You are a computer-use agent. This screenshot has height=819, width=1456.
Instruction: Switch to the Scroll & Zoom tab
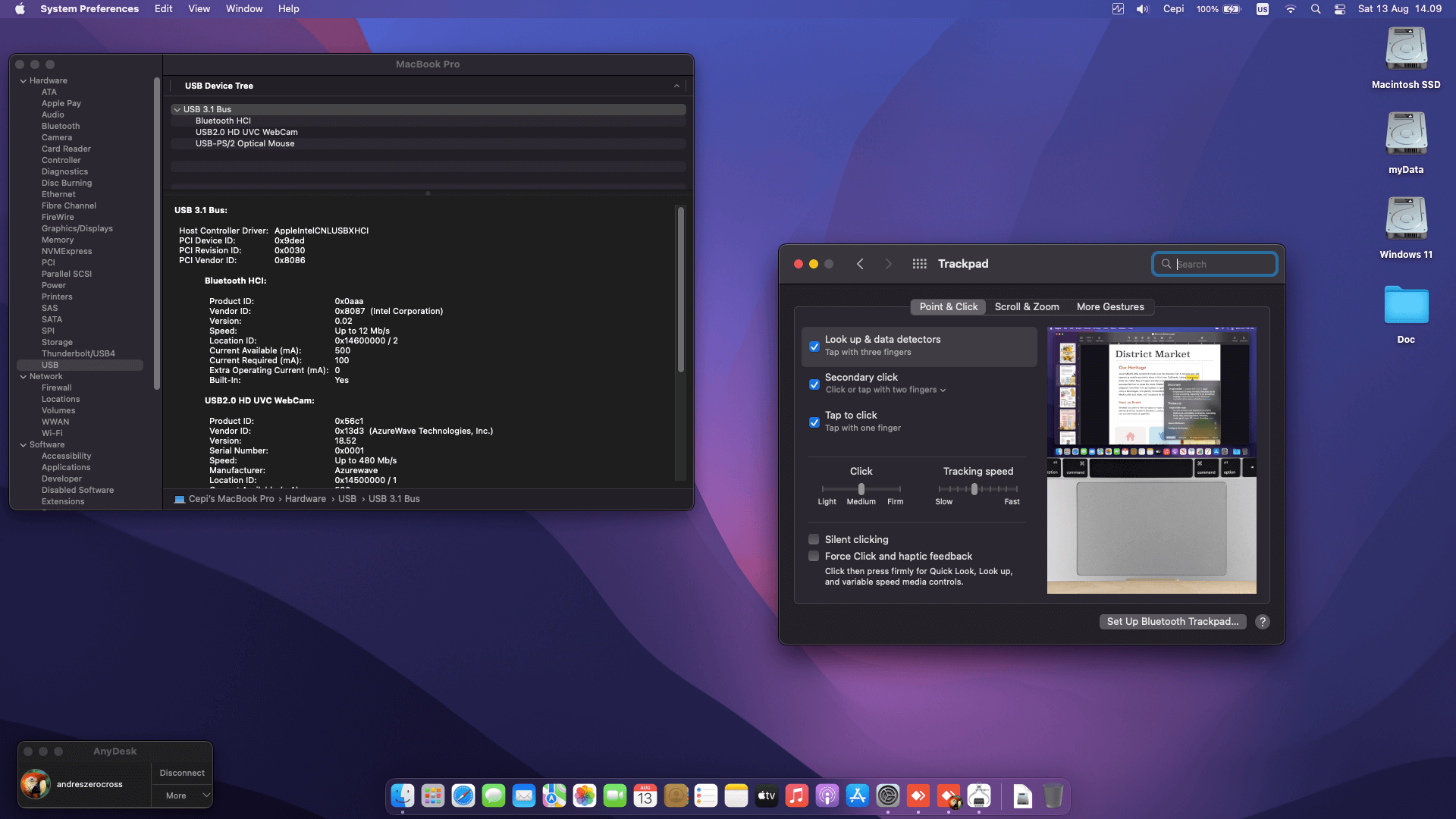(1027, 306)
